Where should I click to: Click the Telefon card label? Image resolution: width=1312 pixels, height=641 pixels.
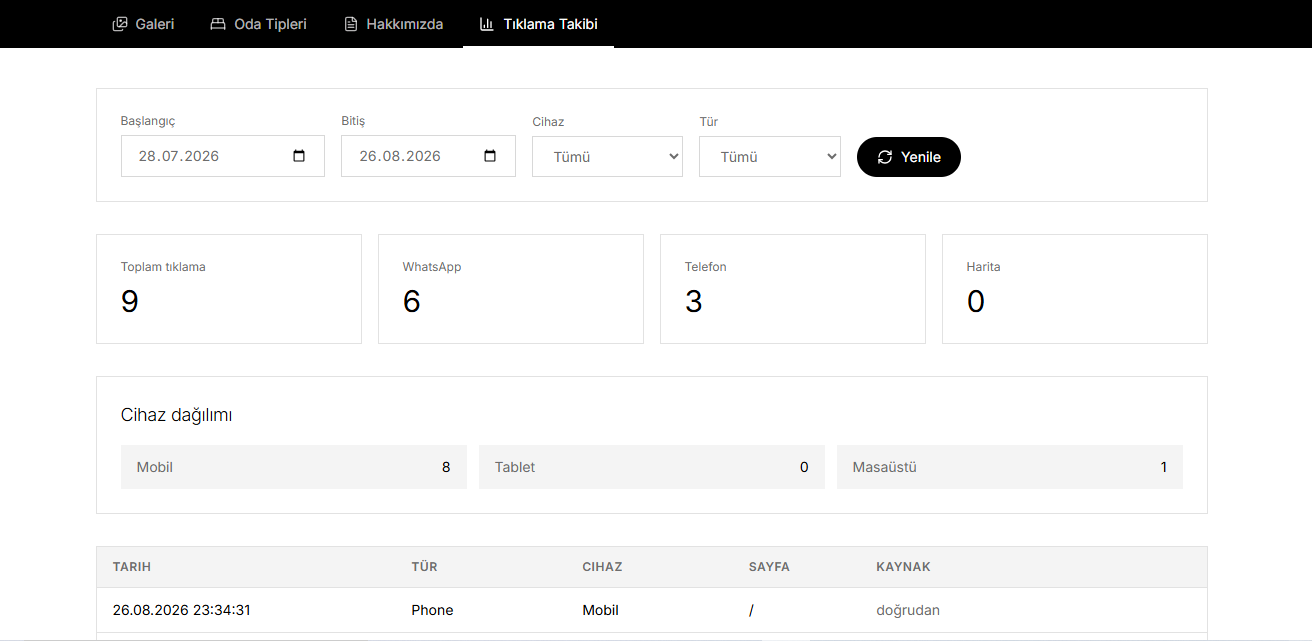706,267
